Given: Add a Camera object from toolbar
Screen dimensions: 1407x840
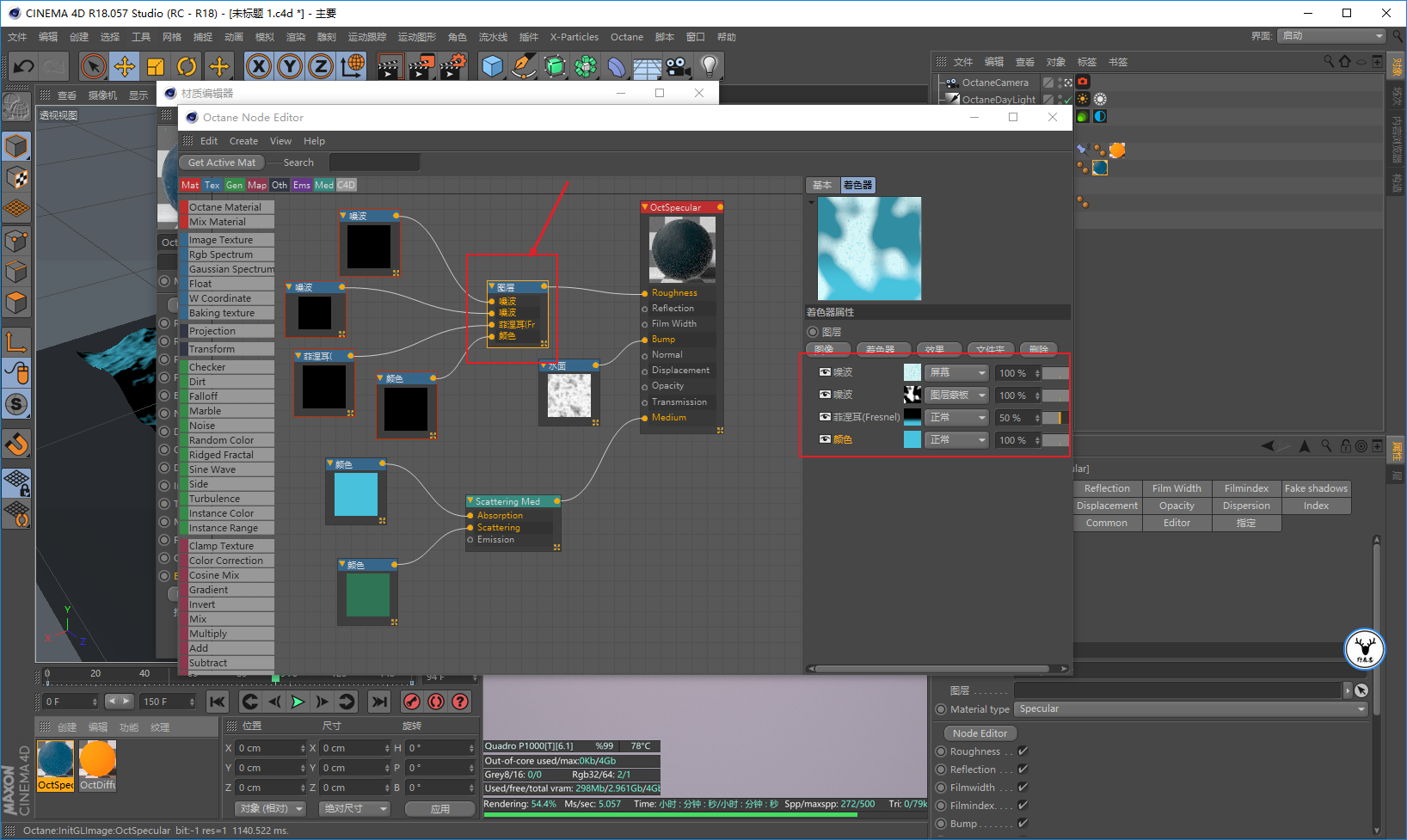Looking at the screenshot, I should pos(678,66).
